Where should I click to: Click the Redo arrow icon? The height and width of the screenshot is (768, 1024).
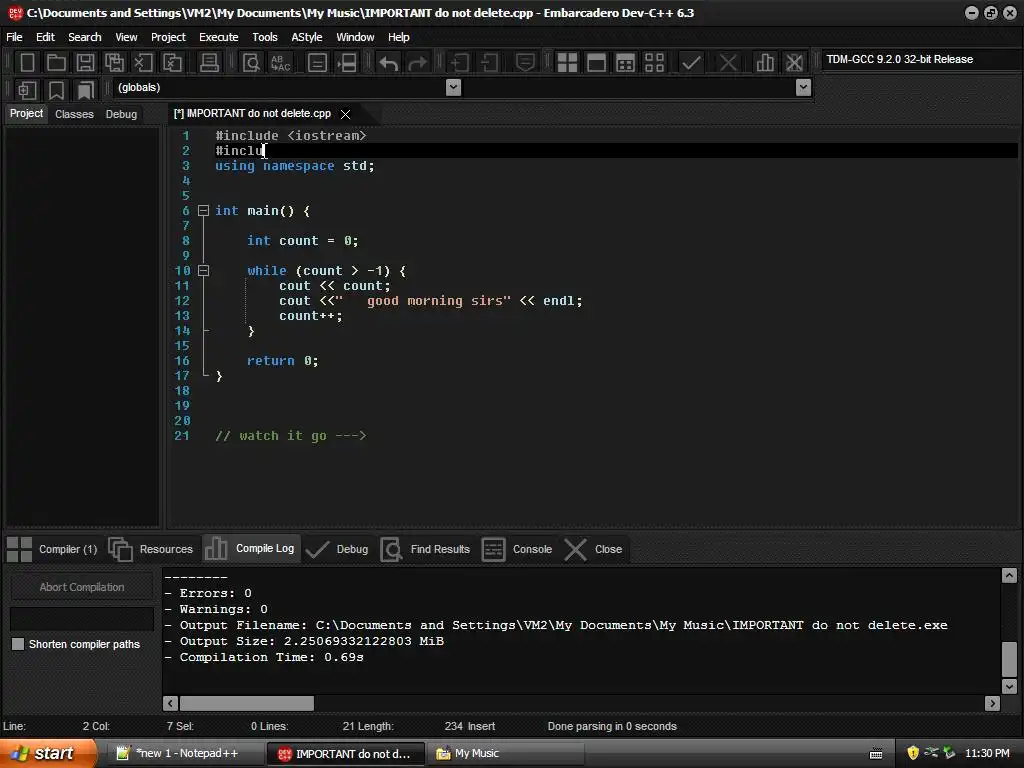[417, 63]
